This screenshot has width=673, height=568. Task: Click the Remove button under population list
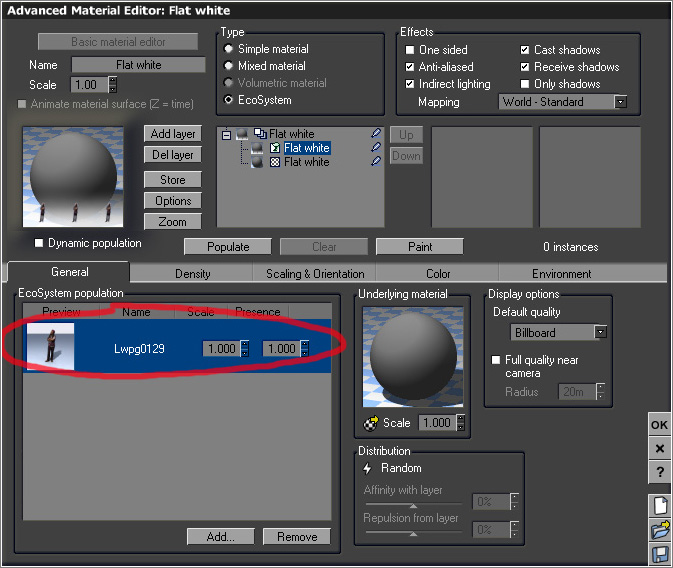coord(297,537)
